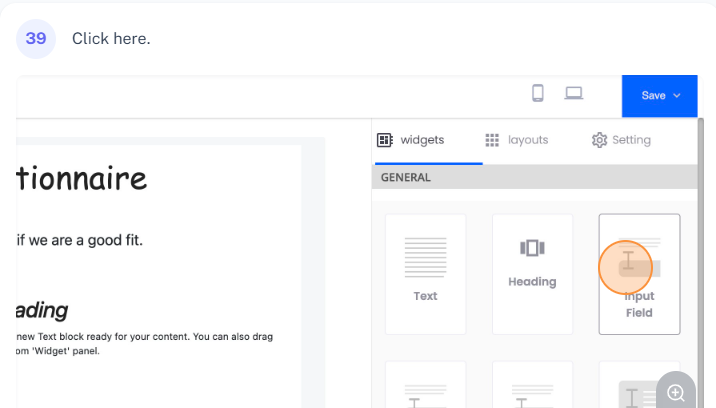The width and height of the screenshot is (716, 408).
Task: Switch to the layouts tab
Action: pos(517,140)
